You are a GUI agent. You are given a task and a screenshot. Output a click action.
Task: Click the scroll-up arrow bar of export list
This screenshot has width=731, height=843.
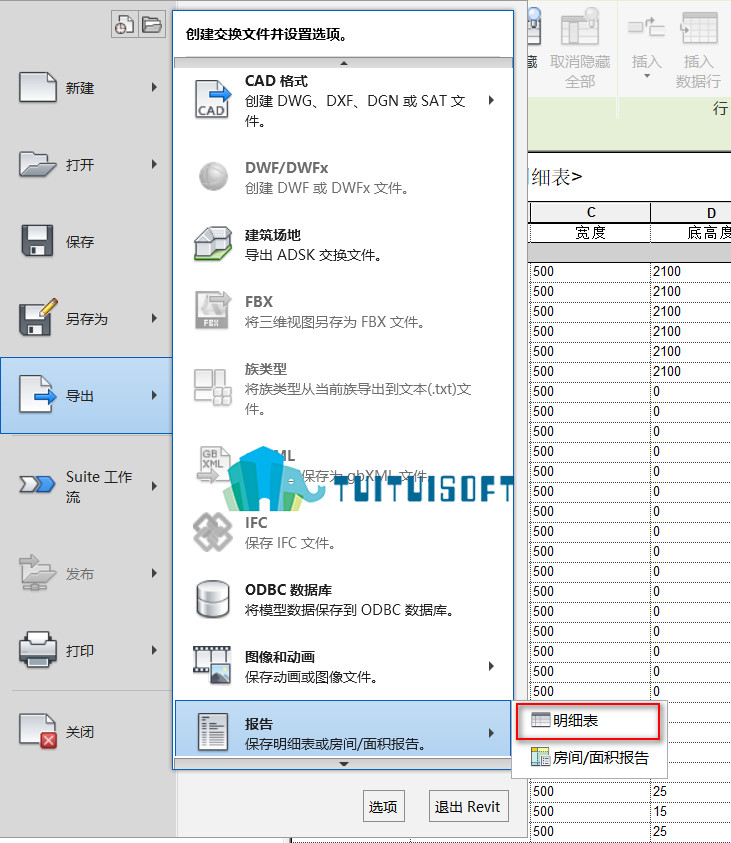coord(344,63)
